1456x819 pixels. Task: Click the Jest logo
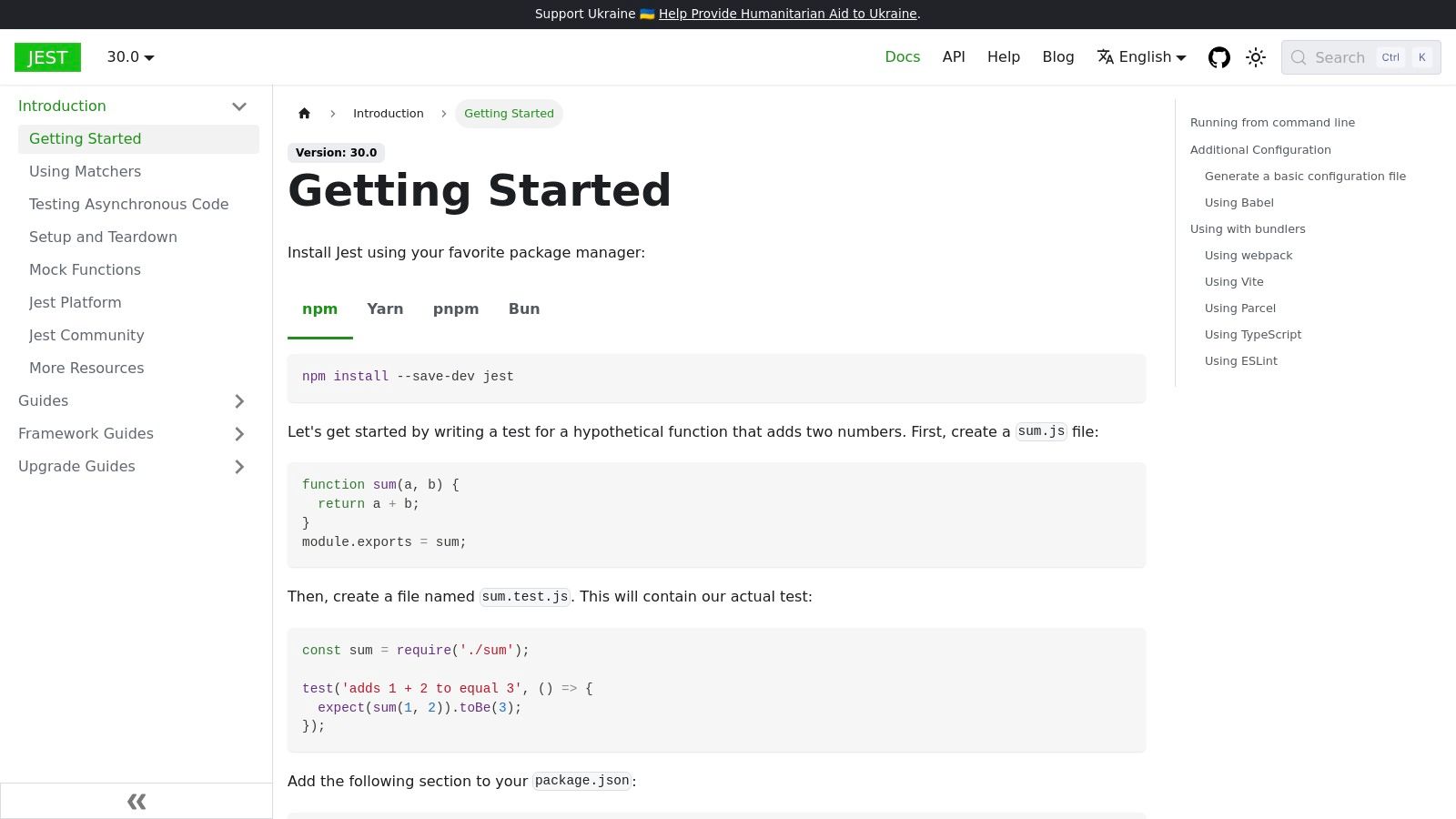coord(47,57)
